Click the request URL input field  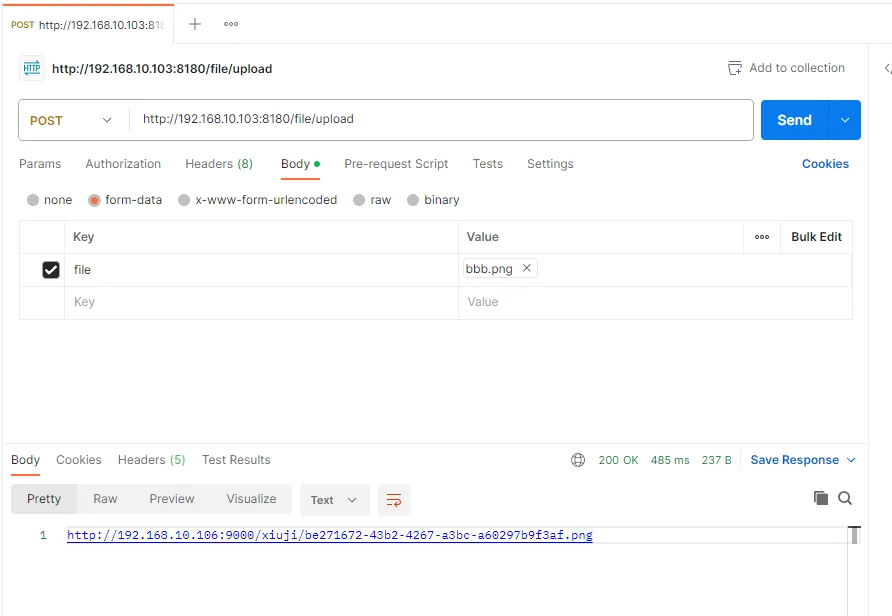click(441, 120)
